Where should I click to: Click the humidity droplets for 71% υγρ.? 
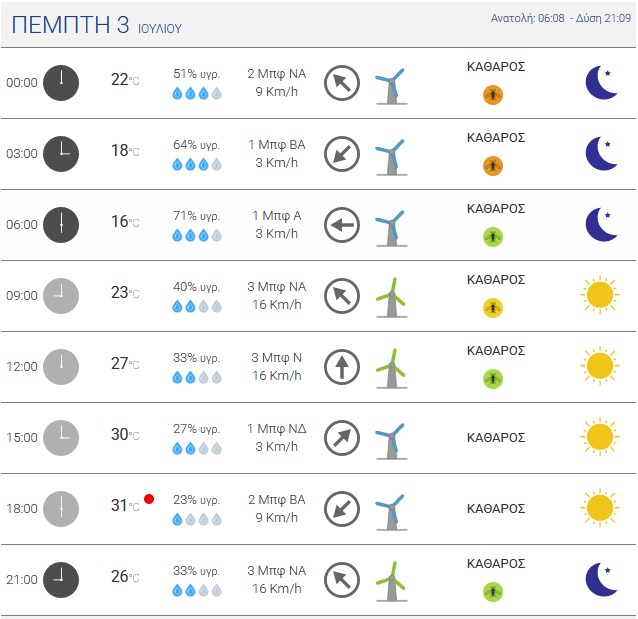coord(197,235)
